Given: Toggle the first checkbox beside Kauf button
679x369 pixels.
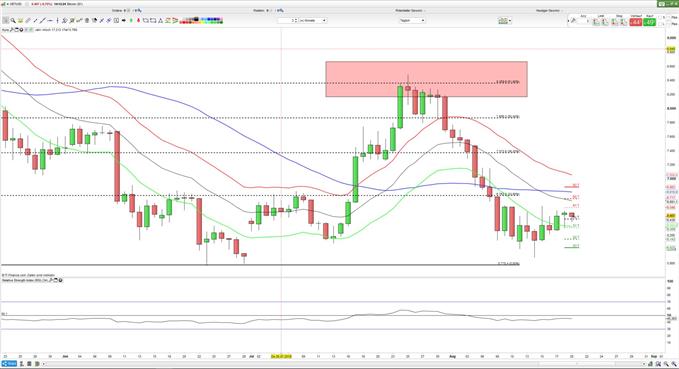Looking at the screenshot, I should click(660, 17).
